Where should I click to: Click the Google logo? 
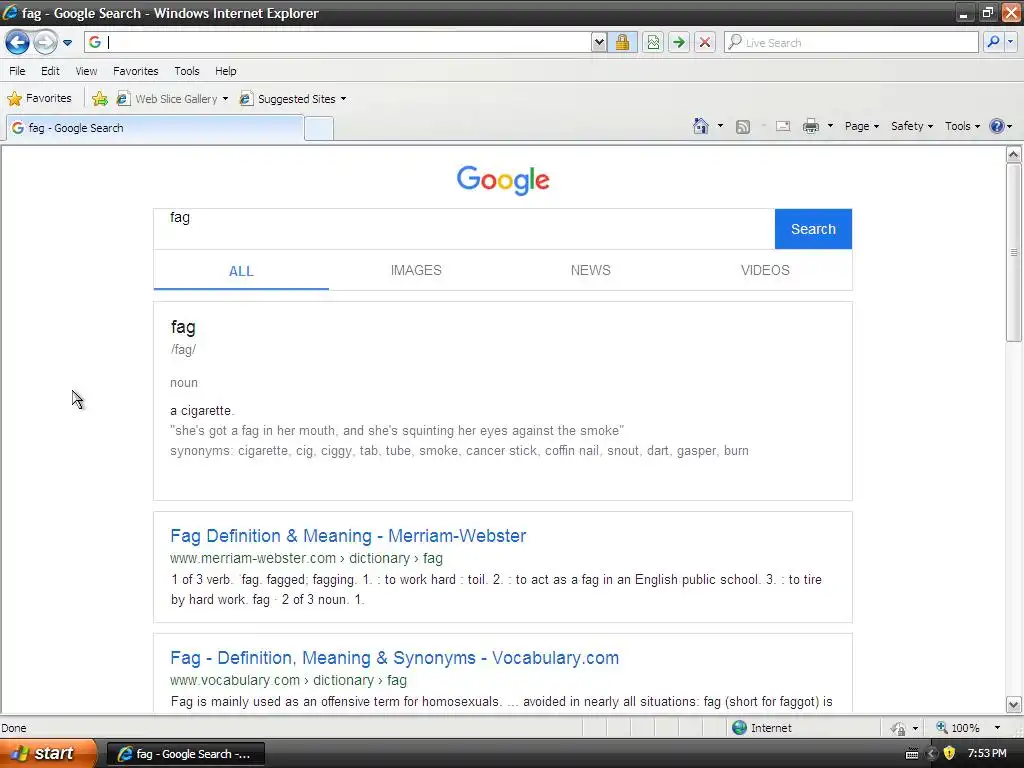point(503,180)
